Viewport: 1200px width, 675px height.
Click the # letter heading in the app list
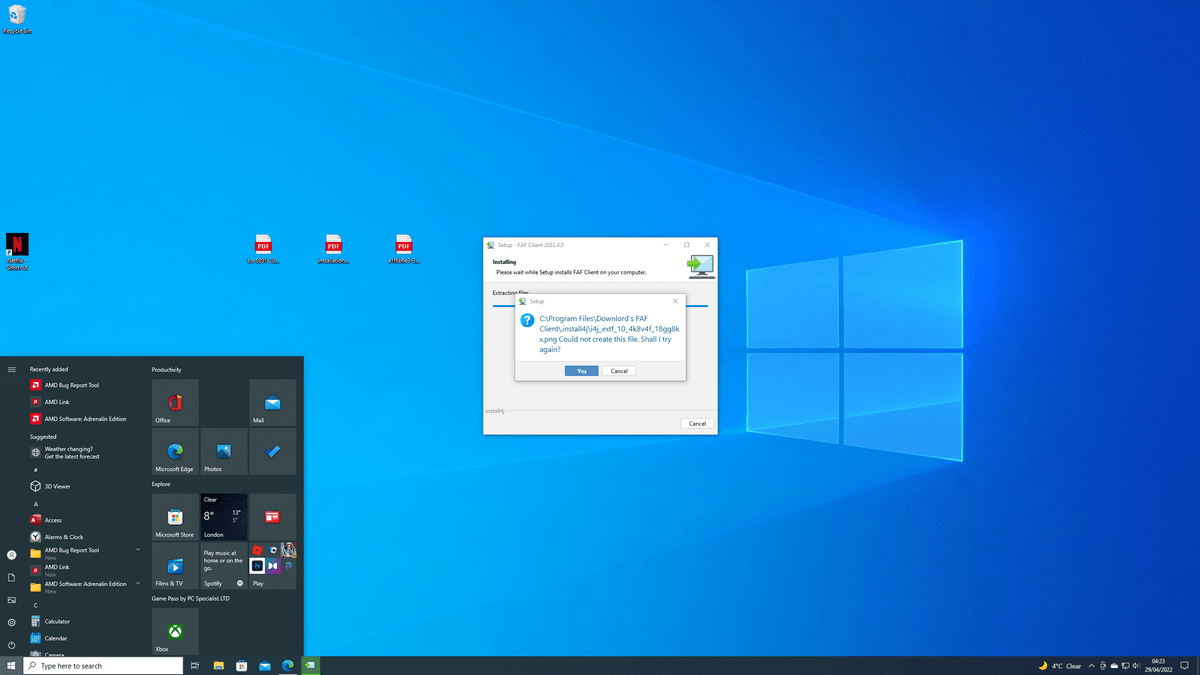point(36,470)
